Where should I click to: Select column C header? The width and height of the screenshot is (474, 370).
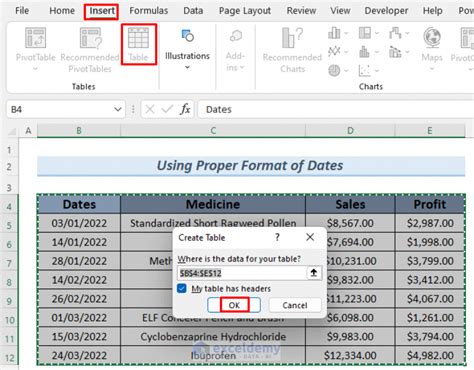tap(213, 131)
